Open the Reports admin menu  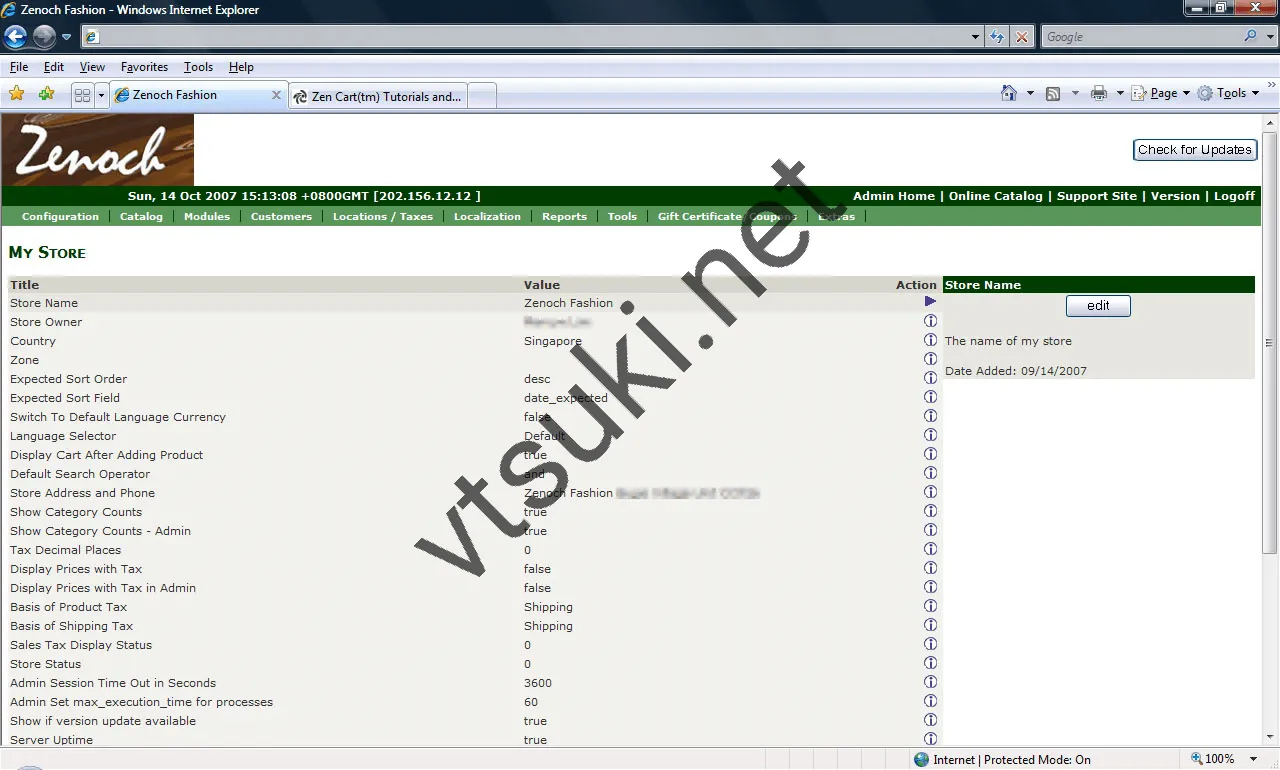(x=564, y=216)
